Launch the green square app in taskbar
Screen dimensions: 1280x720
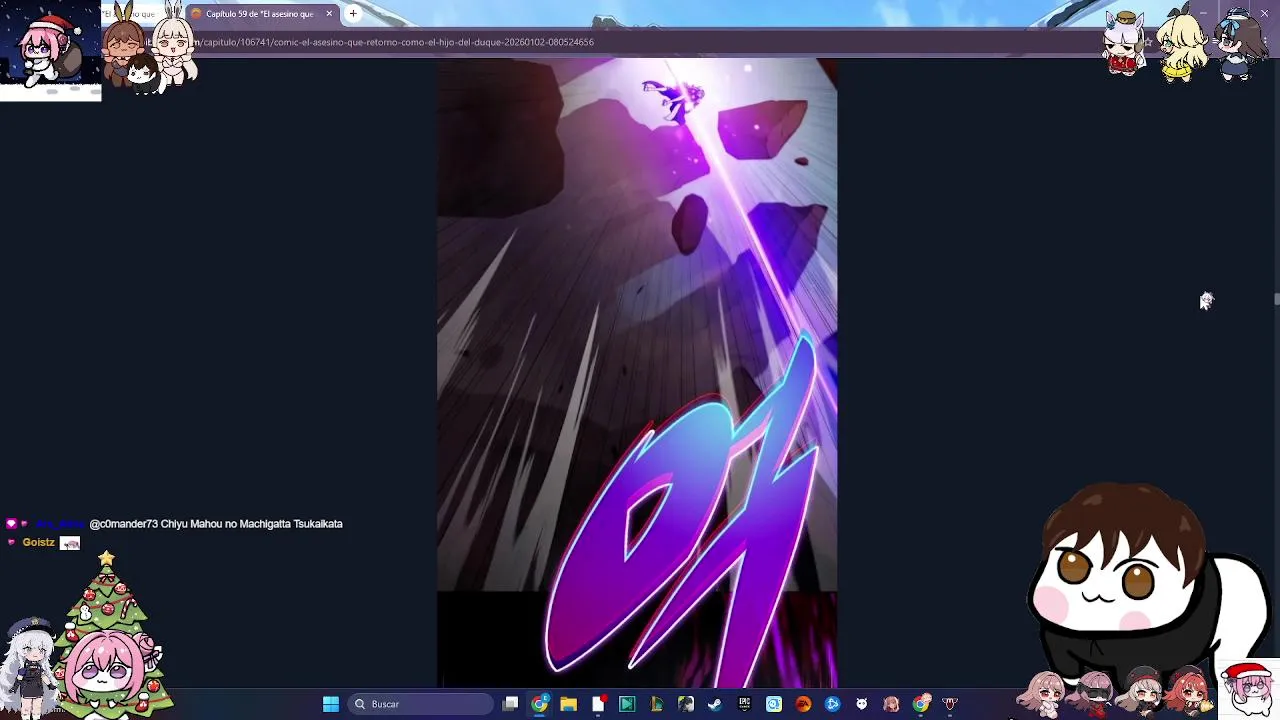click(627, 704)
